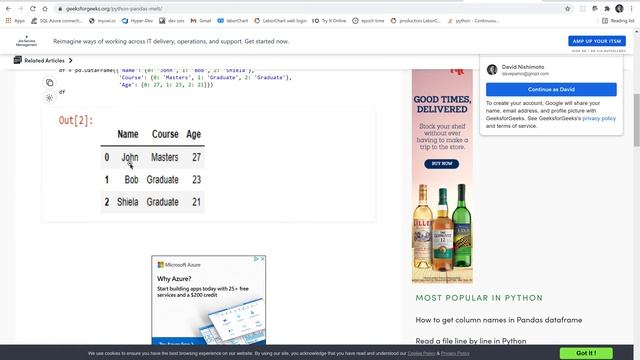Click the age value 21
The width and height of the screenshot is (640, 360).
196,202
